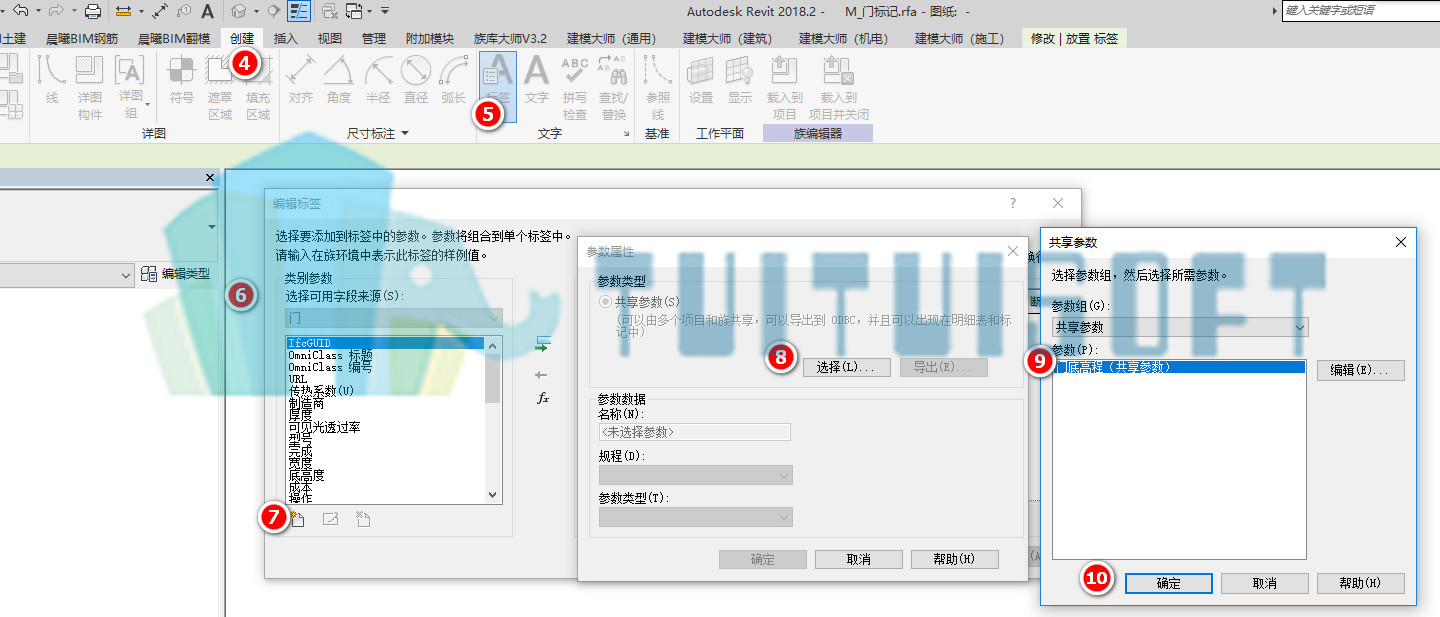This screenshot has width=1440, height=617.
Task: Select the 对齐 (Aligned) dimension tool
Action: [x=301, y=80]
